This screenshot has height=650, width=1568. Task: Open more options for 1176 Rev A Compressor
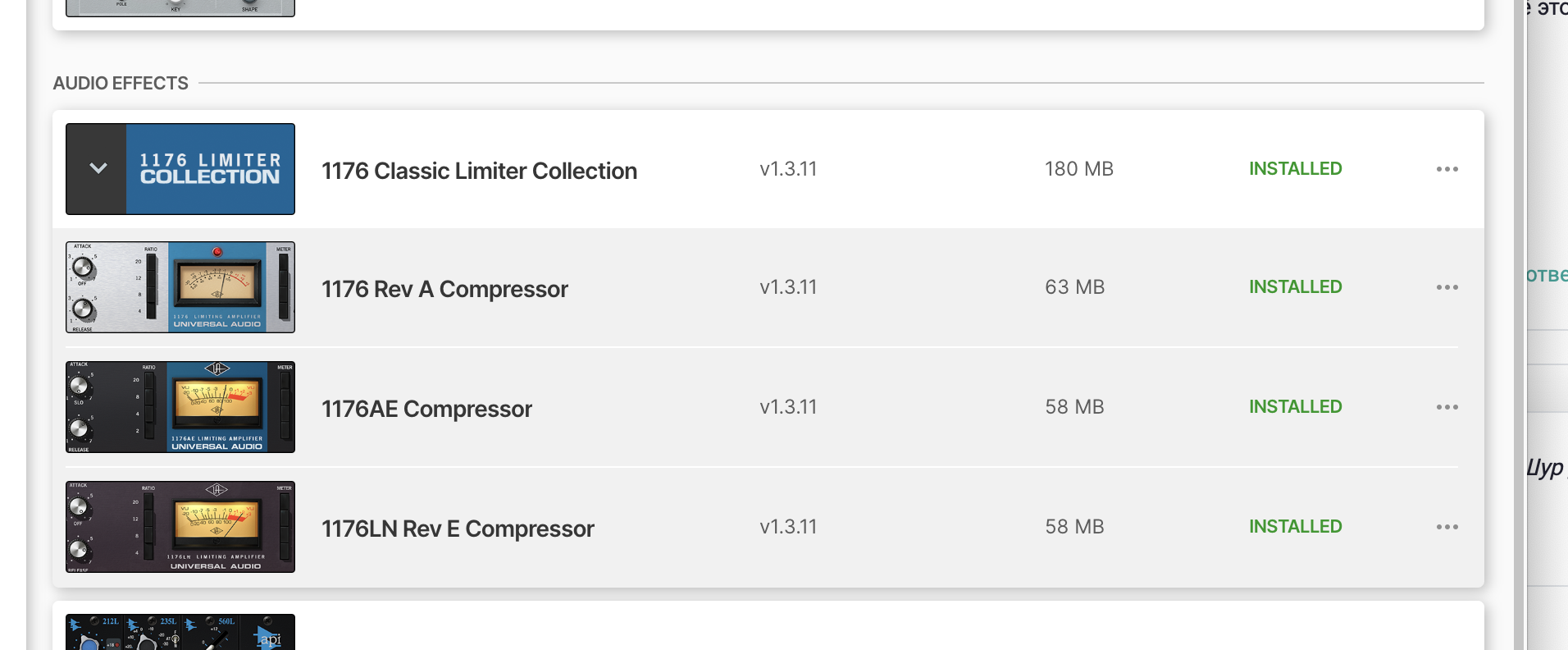point(1447,287)
